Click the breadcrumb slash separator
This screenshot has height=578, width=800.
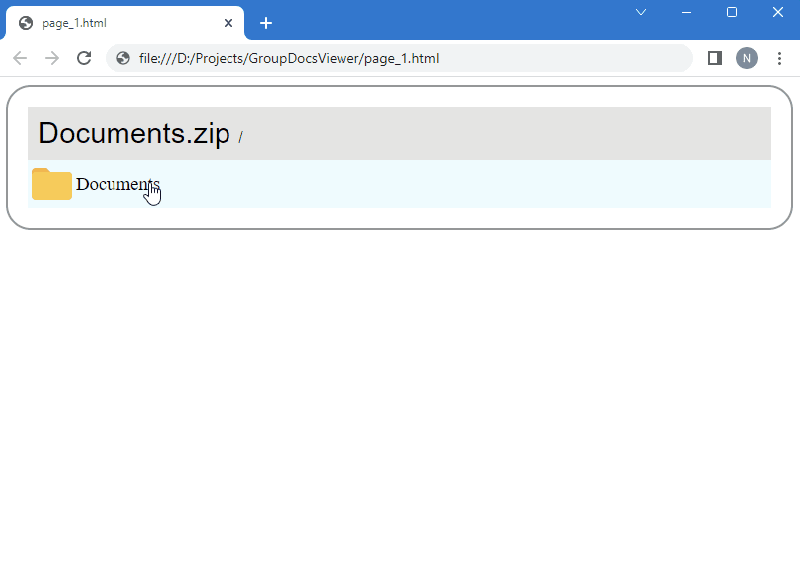coord(240,138)
